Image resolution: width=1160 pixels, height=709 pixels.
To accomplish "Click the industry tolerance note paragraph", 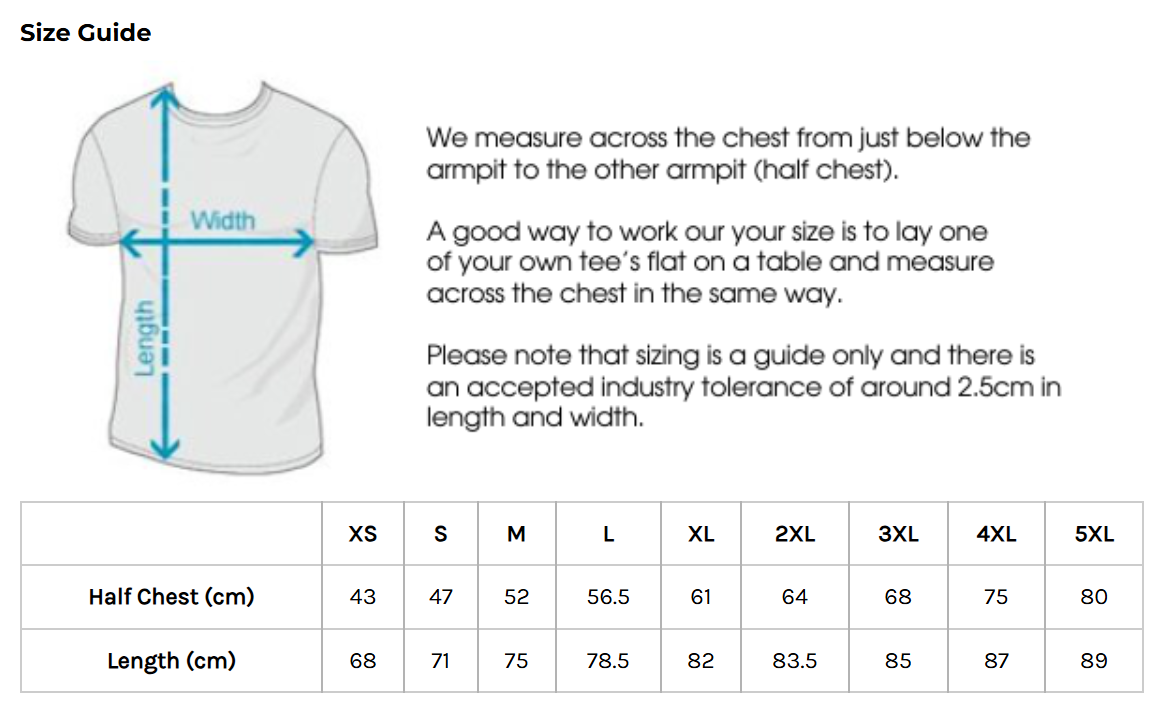I will (743, 386).
